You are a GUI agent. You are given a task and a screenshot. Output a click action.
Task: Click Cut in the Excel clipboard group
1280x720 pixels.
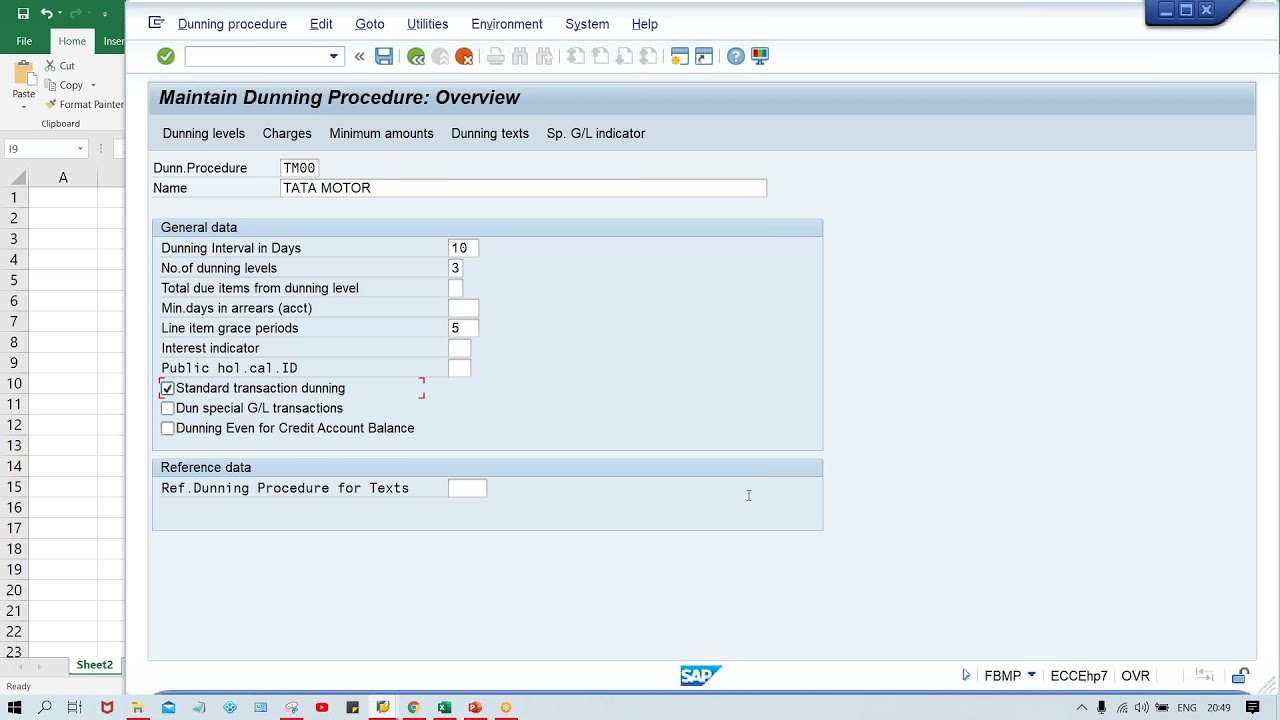(60, 66)
